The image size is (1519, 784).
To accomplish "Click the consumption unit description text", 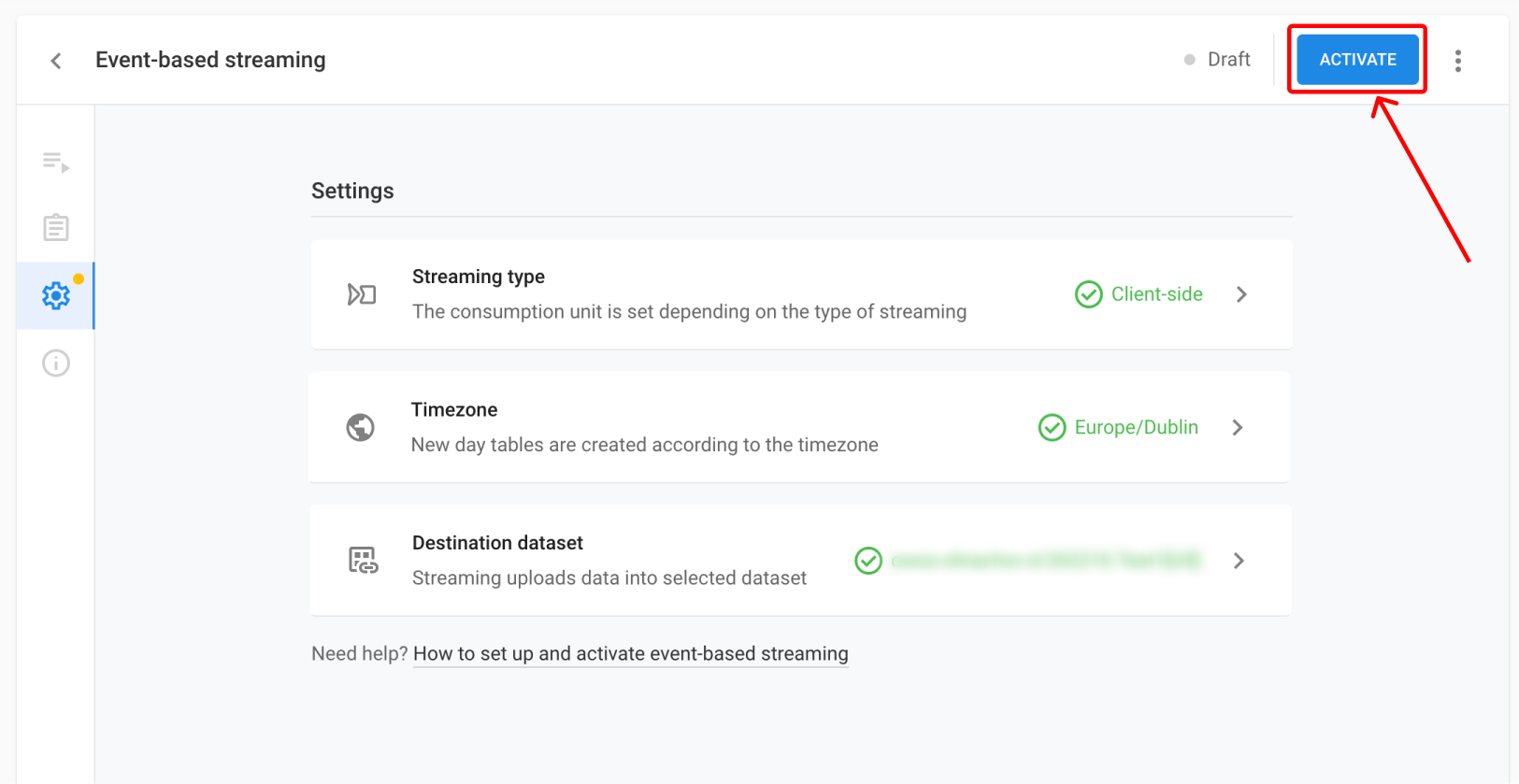I will [x=690, y=312].
